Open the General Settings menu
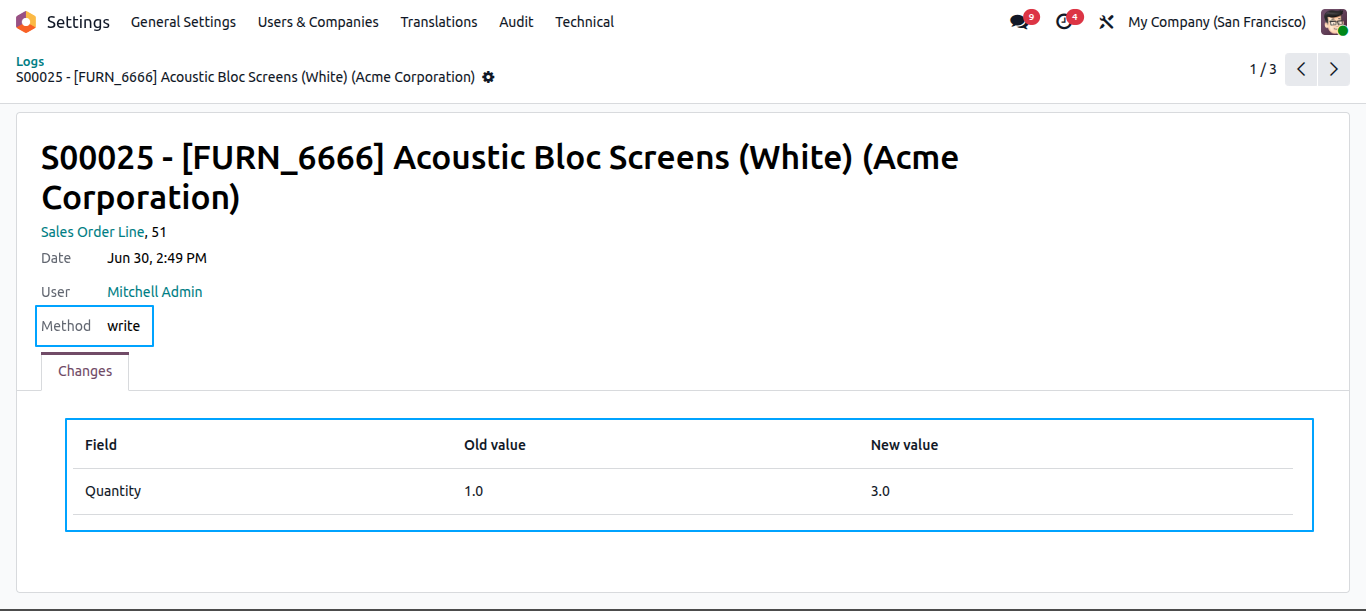Viewport: 1366px width, 611px height. pos(184,22)
